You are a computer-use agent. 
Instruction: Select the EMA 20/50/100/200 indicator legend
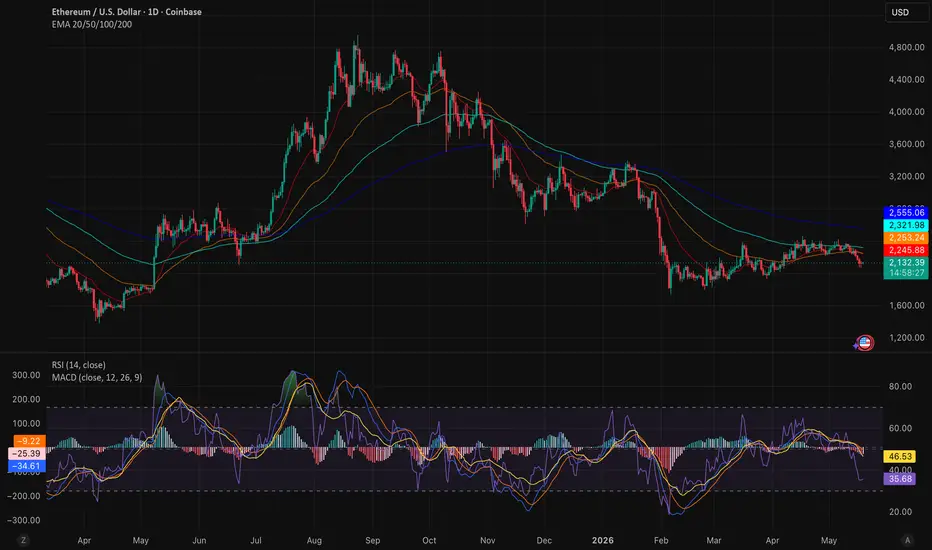coord(92,24)
